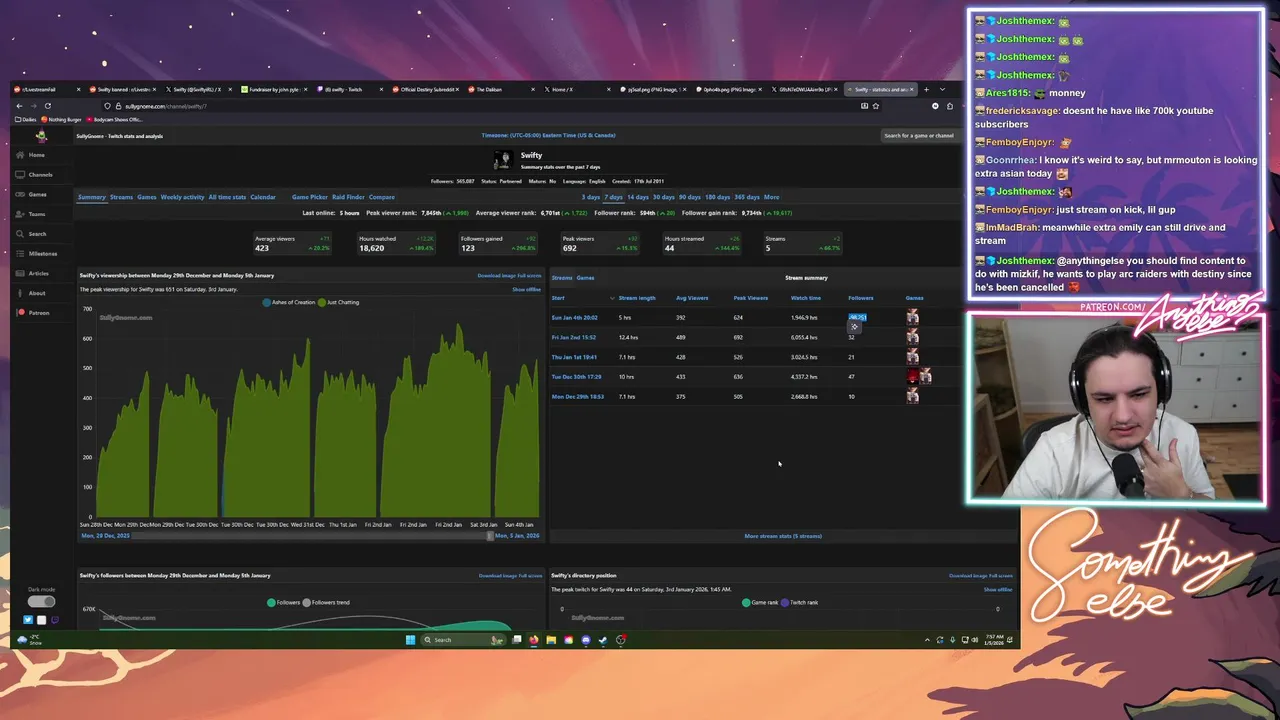The image size is (1280, 720).
Task: Click the taskbar Search box
Action: [465, 640]
